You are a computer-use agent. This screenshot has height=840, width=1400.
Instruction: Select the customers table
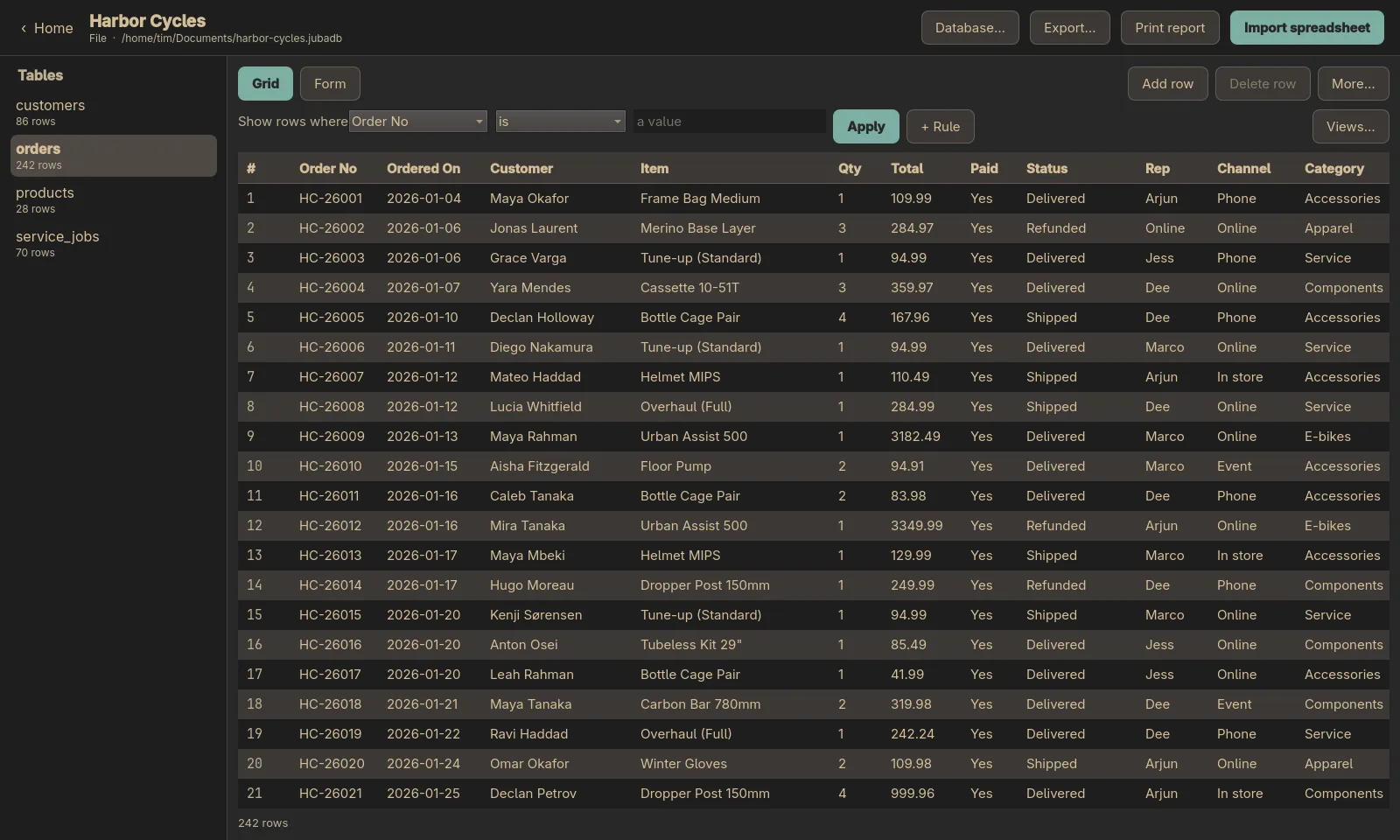114,112
